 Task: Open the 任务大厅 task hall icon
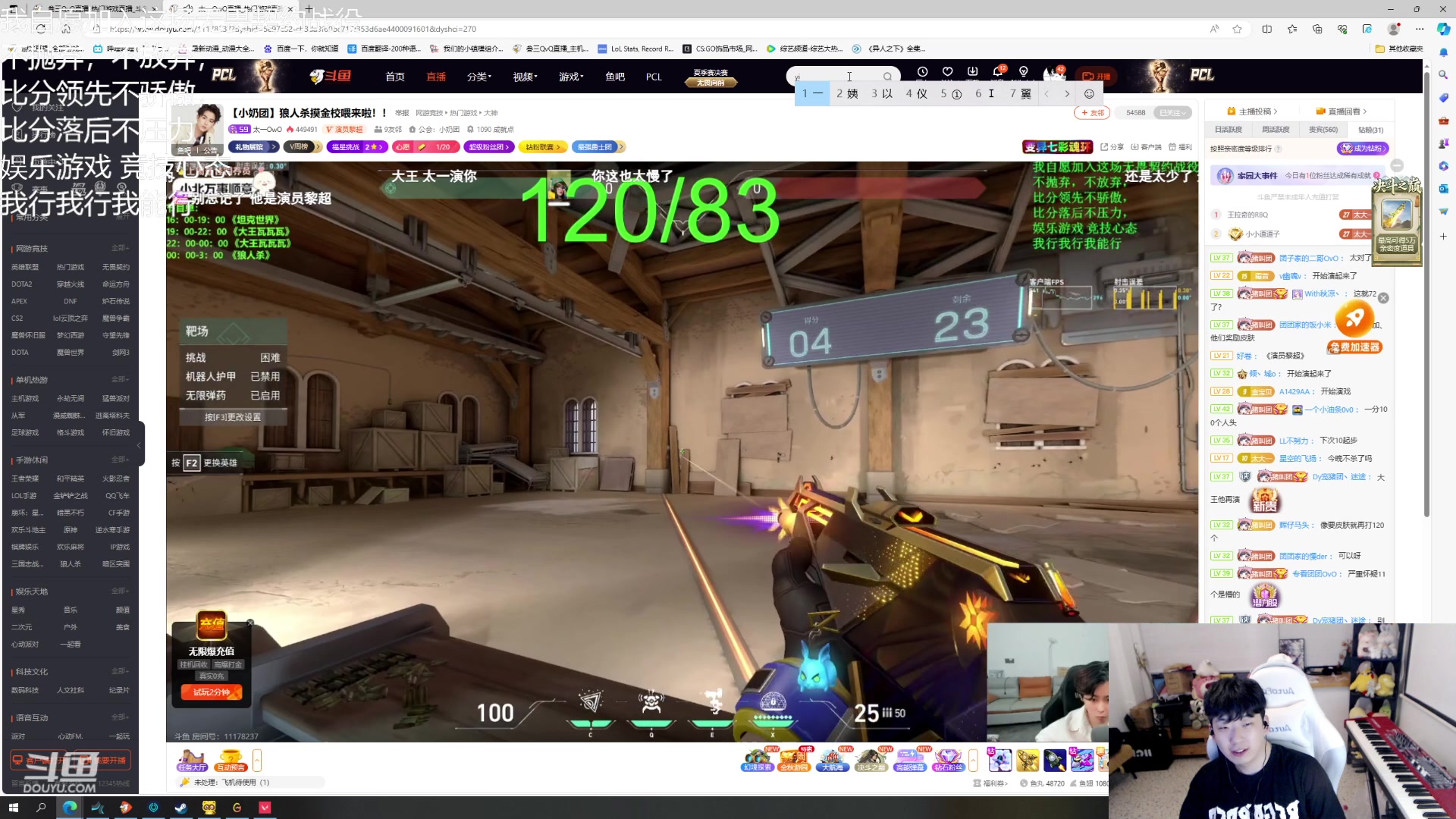coord(192,760)
